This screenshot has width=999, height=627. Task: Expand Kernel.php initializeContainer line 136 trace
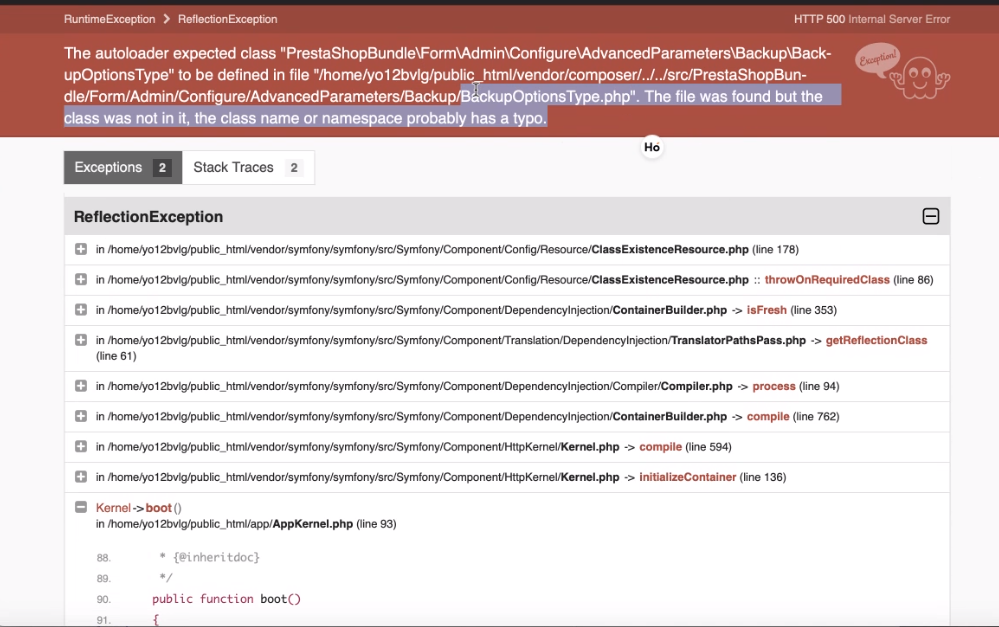point(81,477)
